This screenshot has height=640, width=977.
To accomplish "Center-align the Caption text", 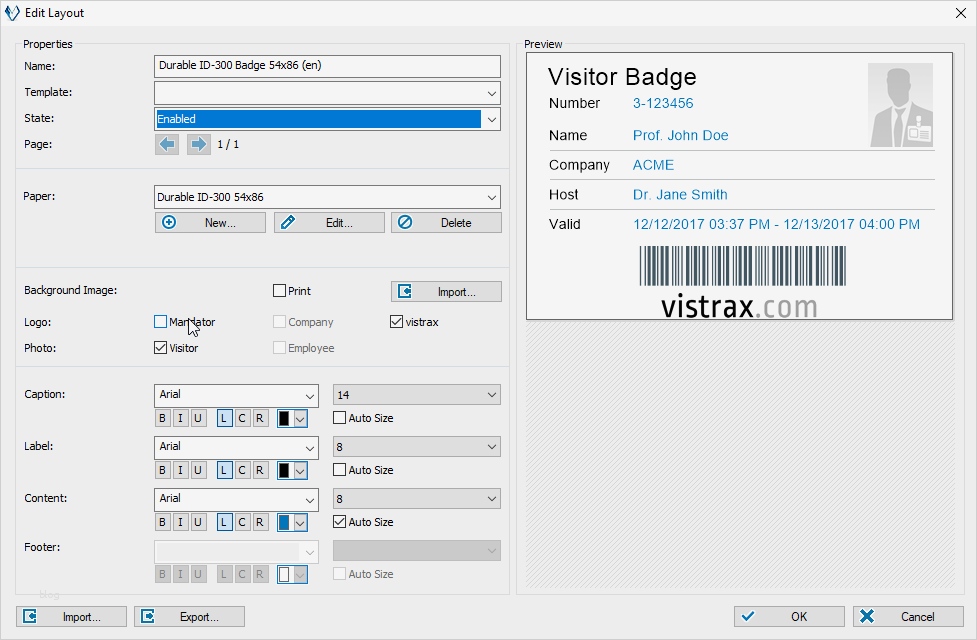I will (x=242, y=418).
